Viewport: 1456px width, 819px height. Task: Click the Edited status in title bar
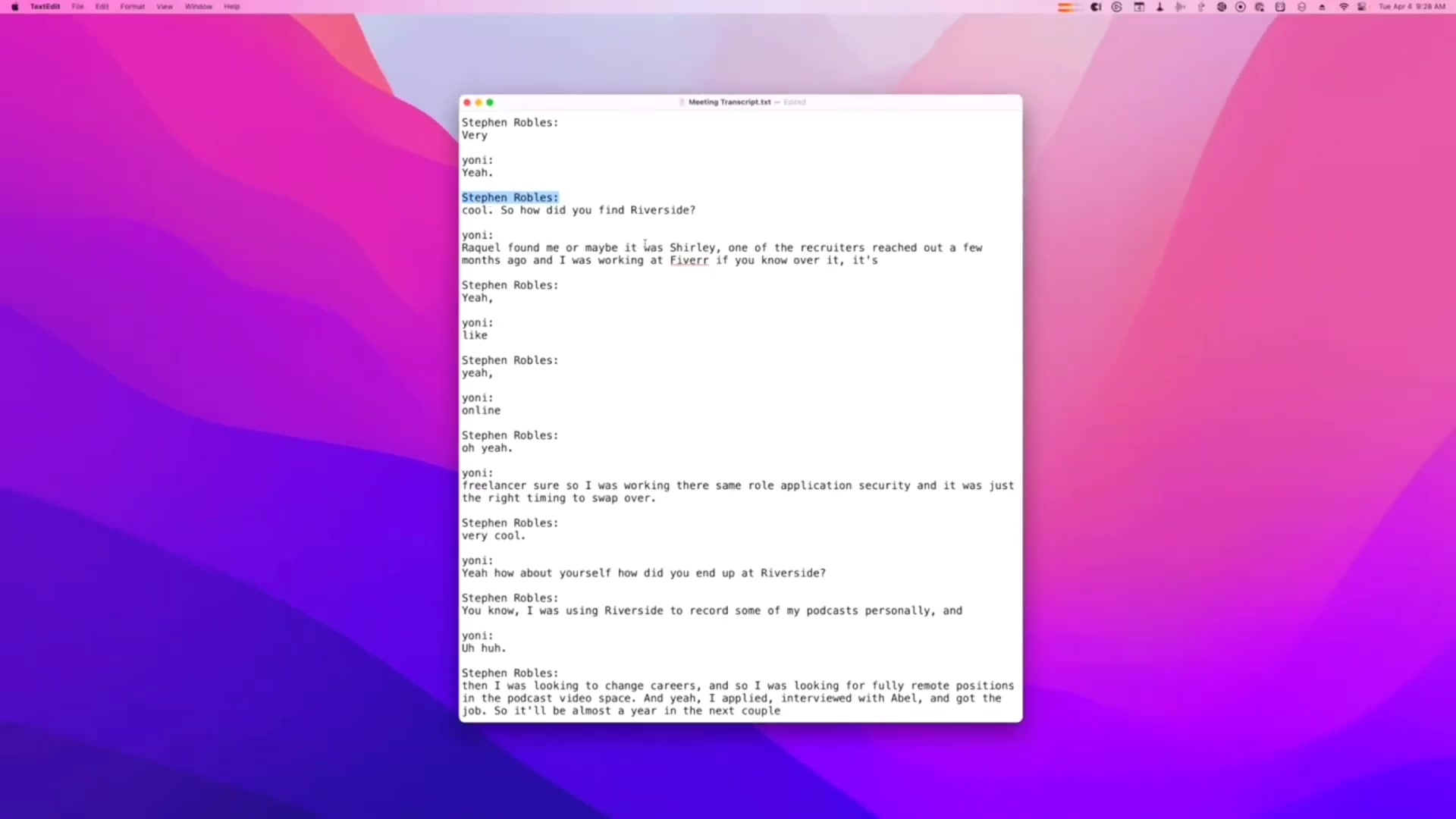(795, 102)
